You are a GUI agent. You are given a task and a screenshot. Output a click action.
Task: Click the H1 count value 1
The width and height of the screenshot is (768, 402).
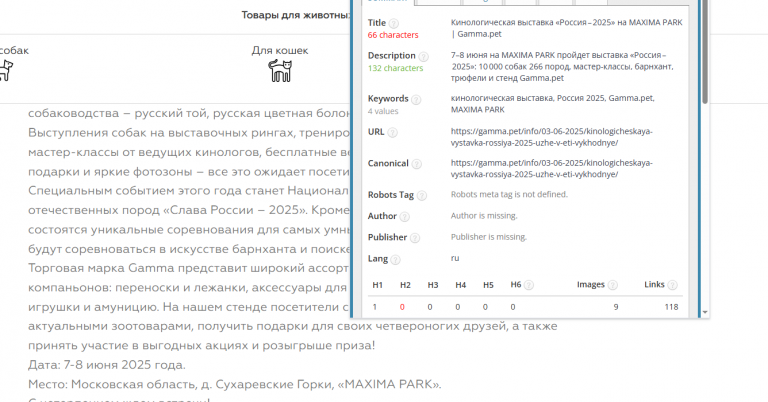[375, 307]
